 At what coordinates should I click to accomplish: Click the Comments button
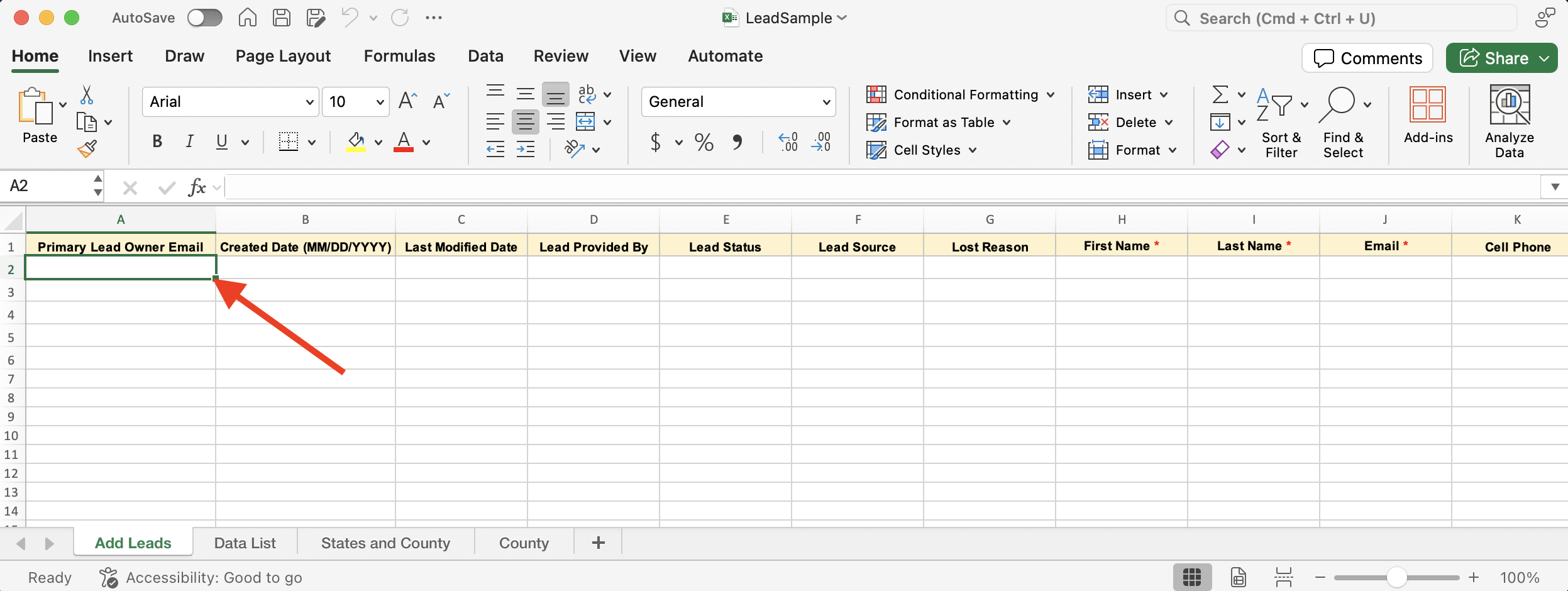point(1367,58)
